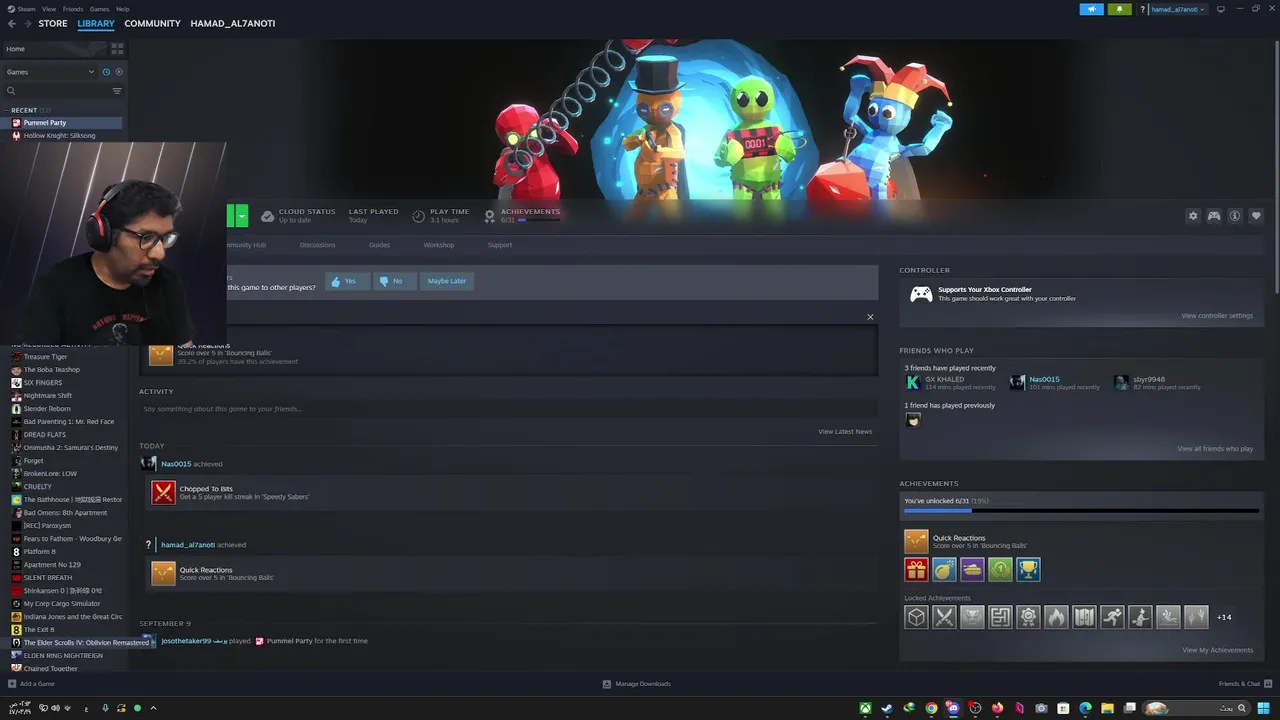This screenshot has height=720, width=1280.
Task: Click View My Achievements link
Action: 1217,650
